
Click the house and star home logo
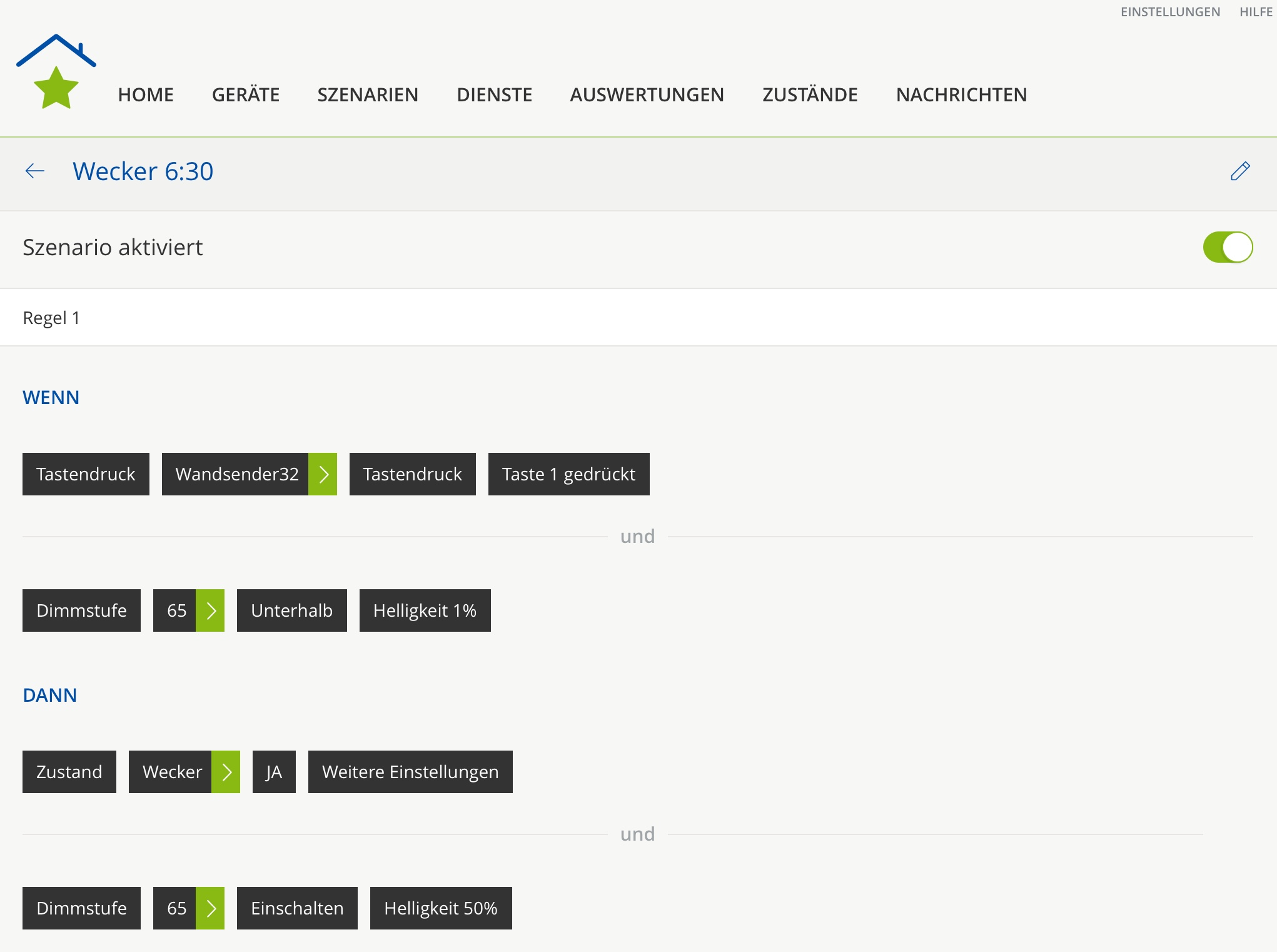(56, 72)
